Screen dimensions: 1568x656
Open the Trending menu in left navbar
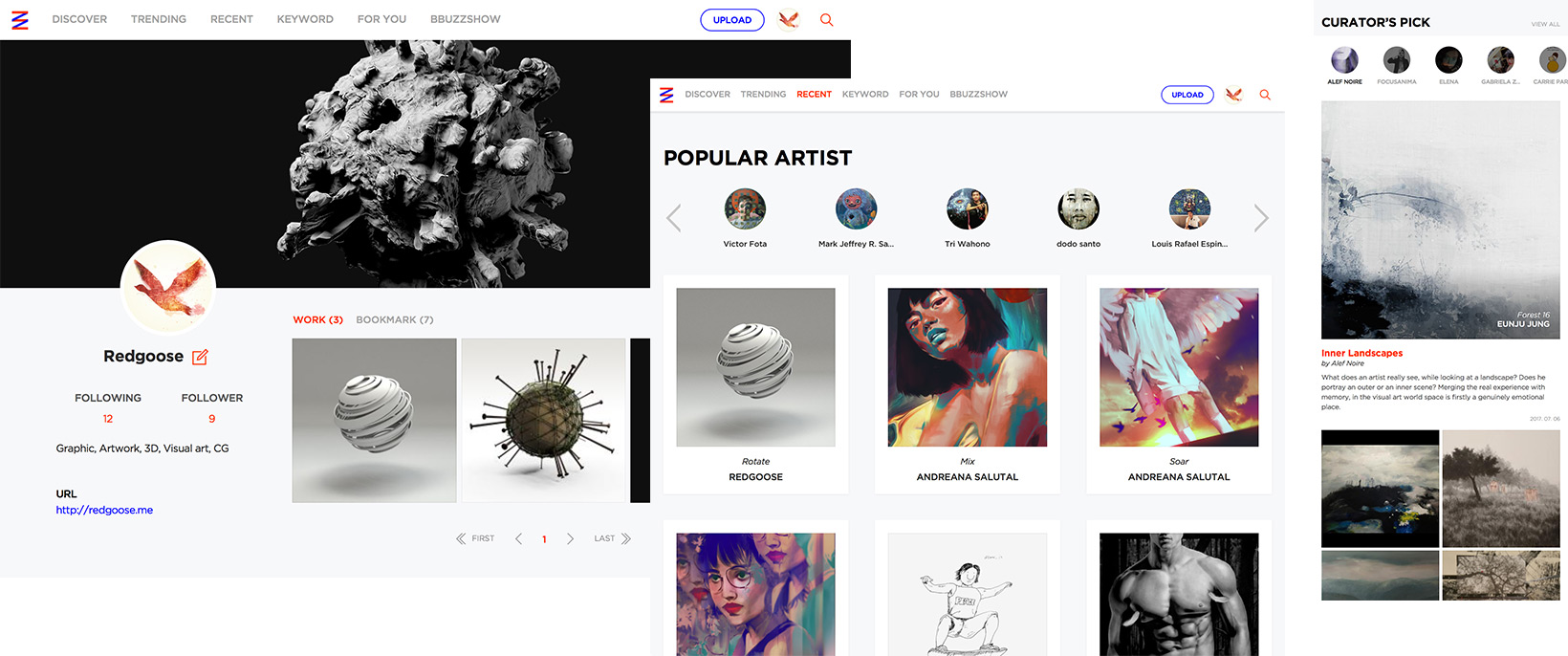pyautogui.click(x=159, y=19)
